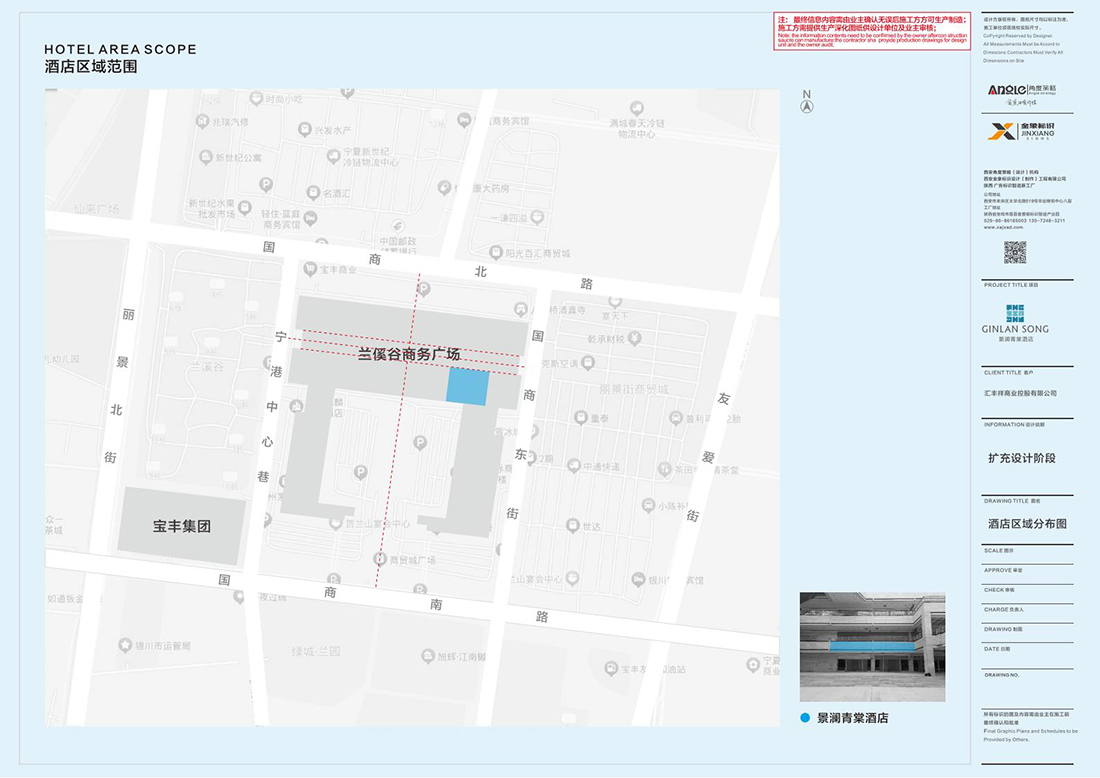Click the Angle design company logo

click(x=1007, y=89)
